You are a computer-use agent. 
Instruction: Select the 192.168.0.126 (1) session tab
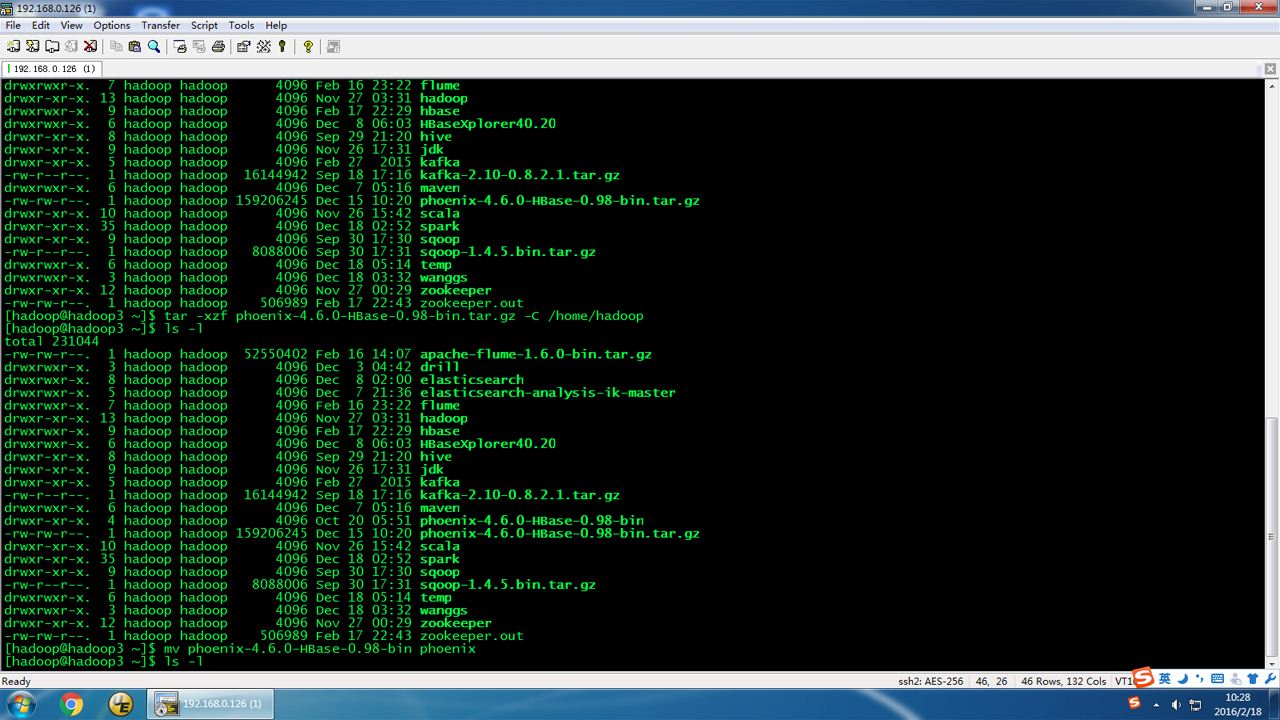pyautogui.click(x=52, y=69)
